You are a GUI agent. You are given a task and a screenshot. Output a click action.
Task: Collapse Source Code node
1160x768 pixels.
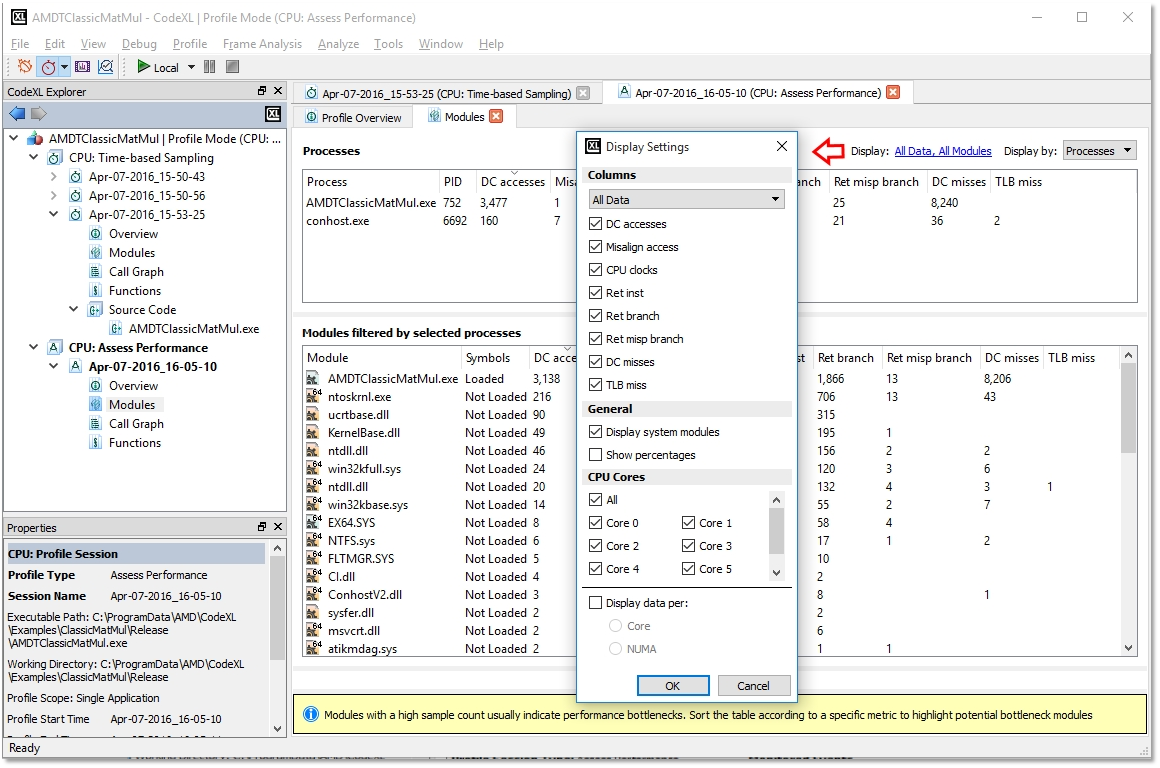(73, 309)
